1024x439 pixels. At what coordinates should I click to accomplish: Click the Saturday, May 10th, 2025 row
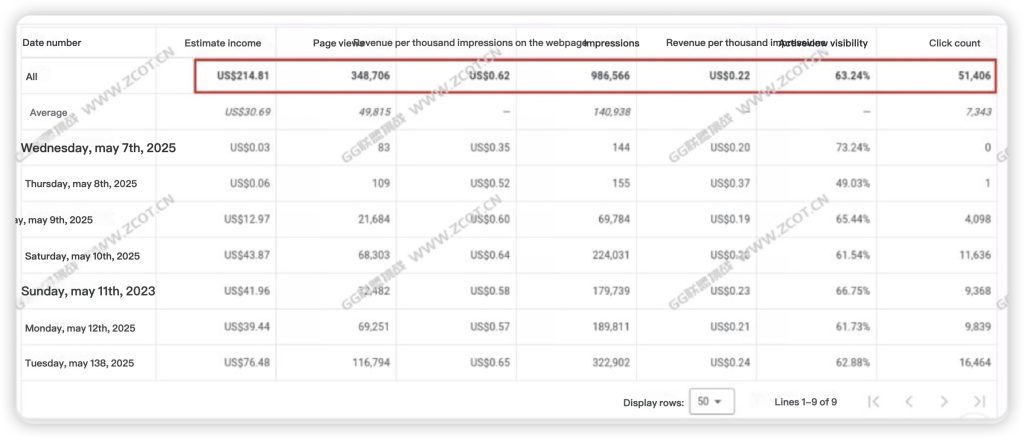(83, 256)
